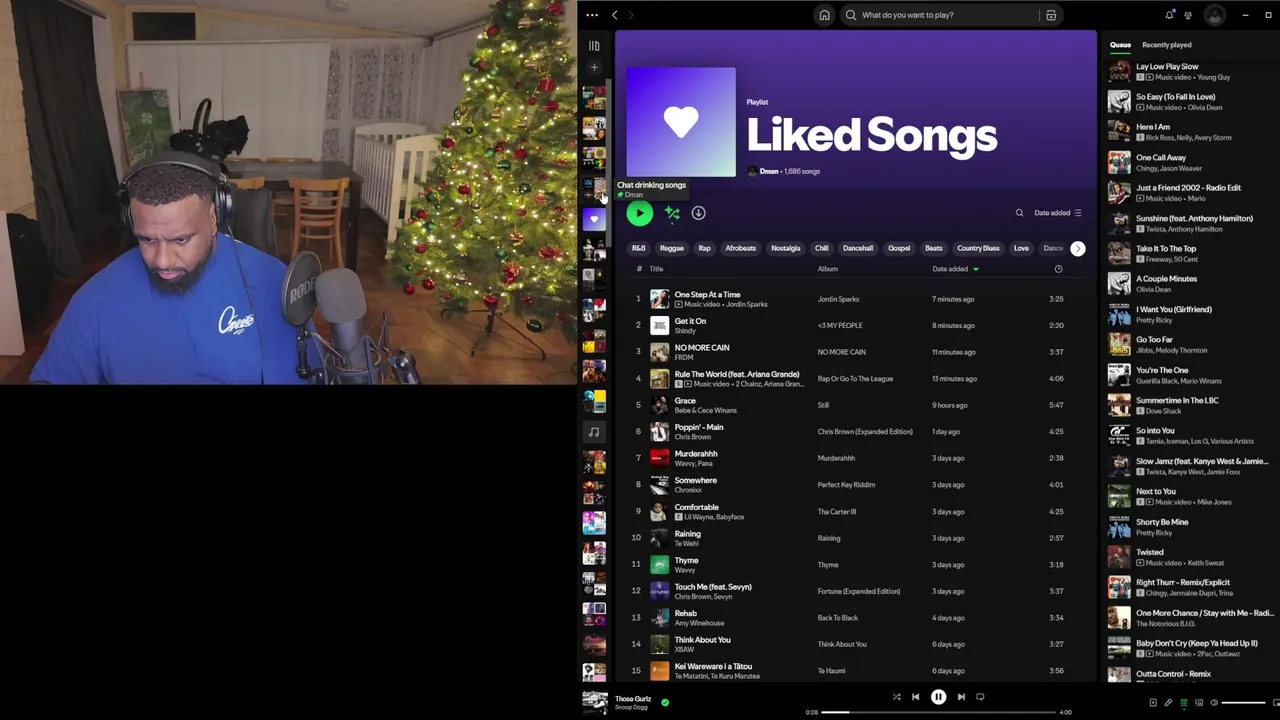Play Liked Songs with green play button

(x=639, y=213)
